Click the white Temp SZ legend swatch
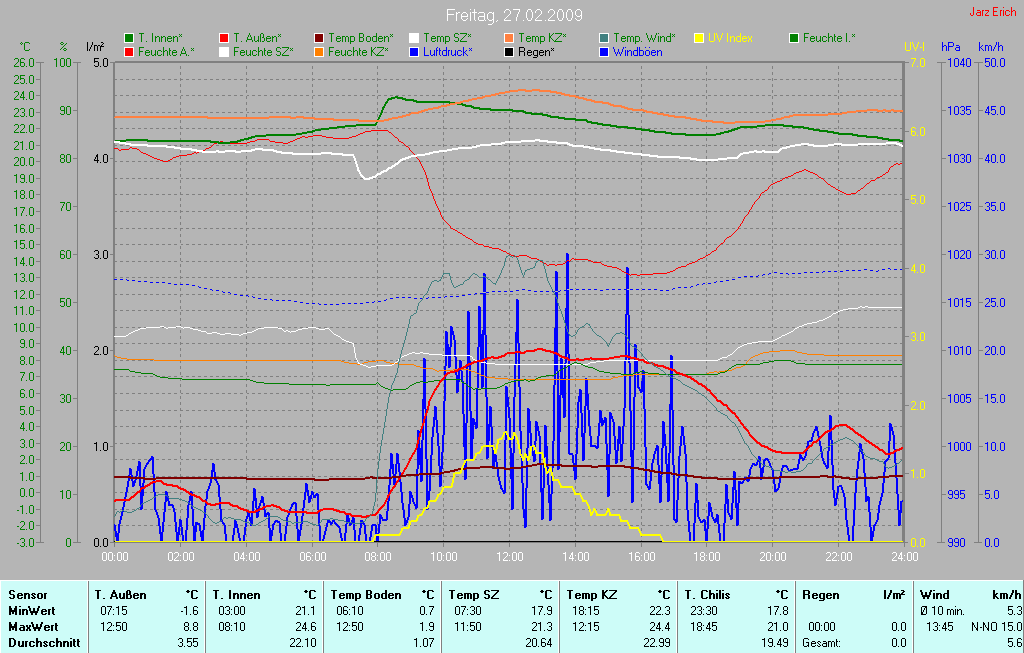This screenshot has width=1024, height=653. (x=414, y=38)
